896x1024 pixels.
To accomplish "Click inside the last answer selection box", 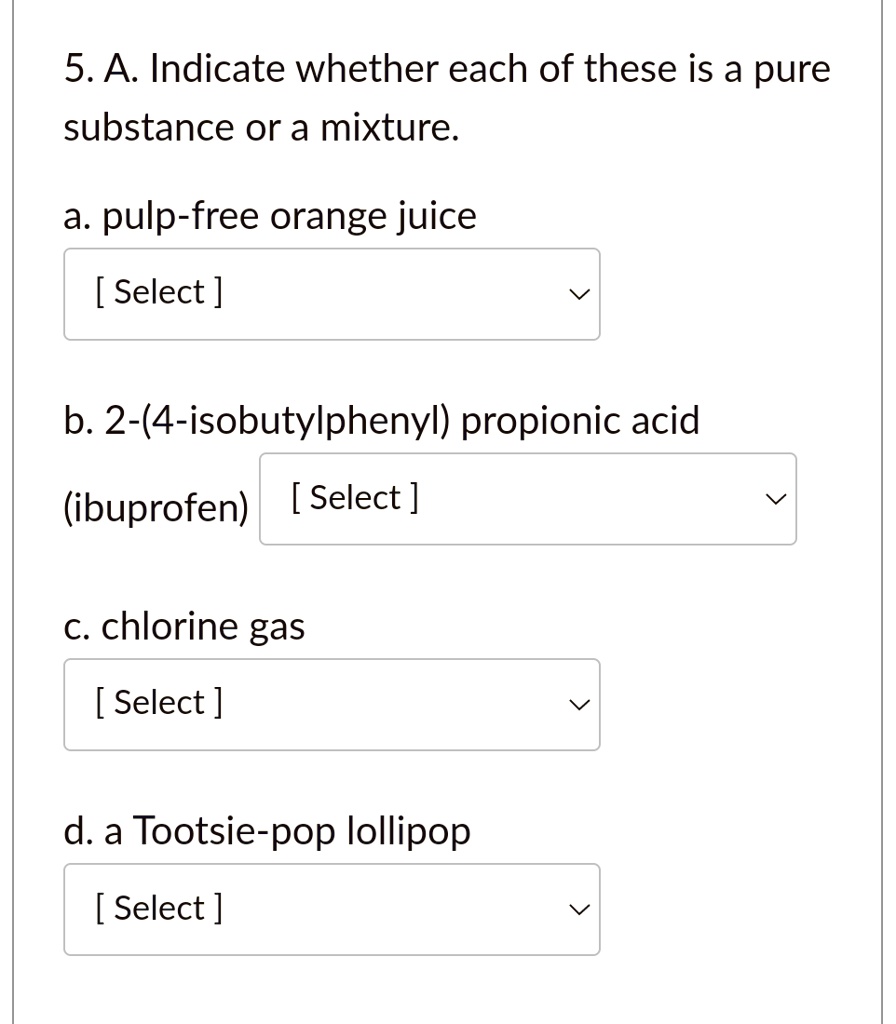I will [332, 909].
